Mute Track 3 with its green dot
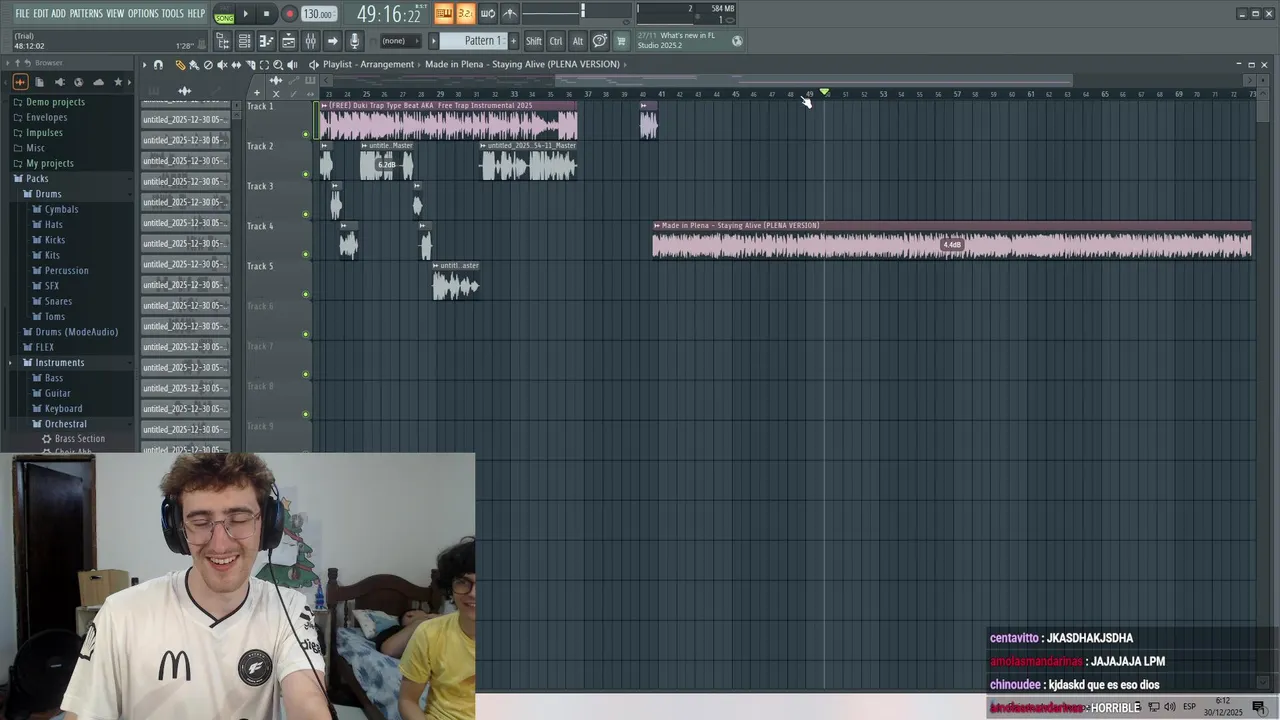This screenshot has height=720, width=1280. 306,214
